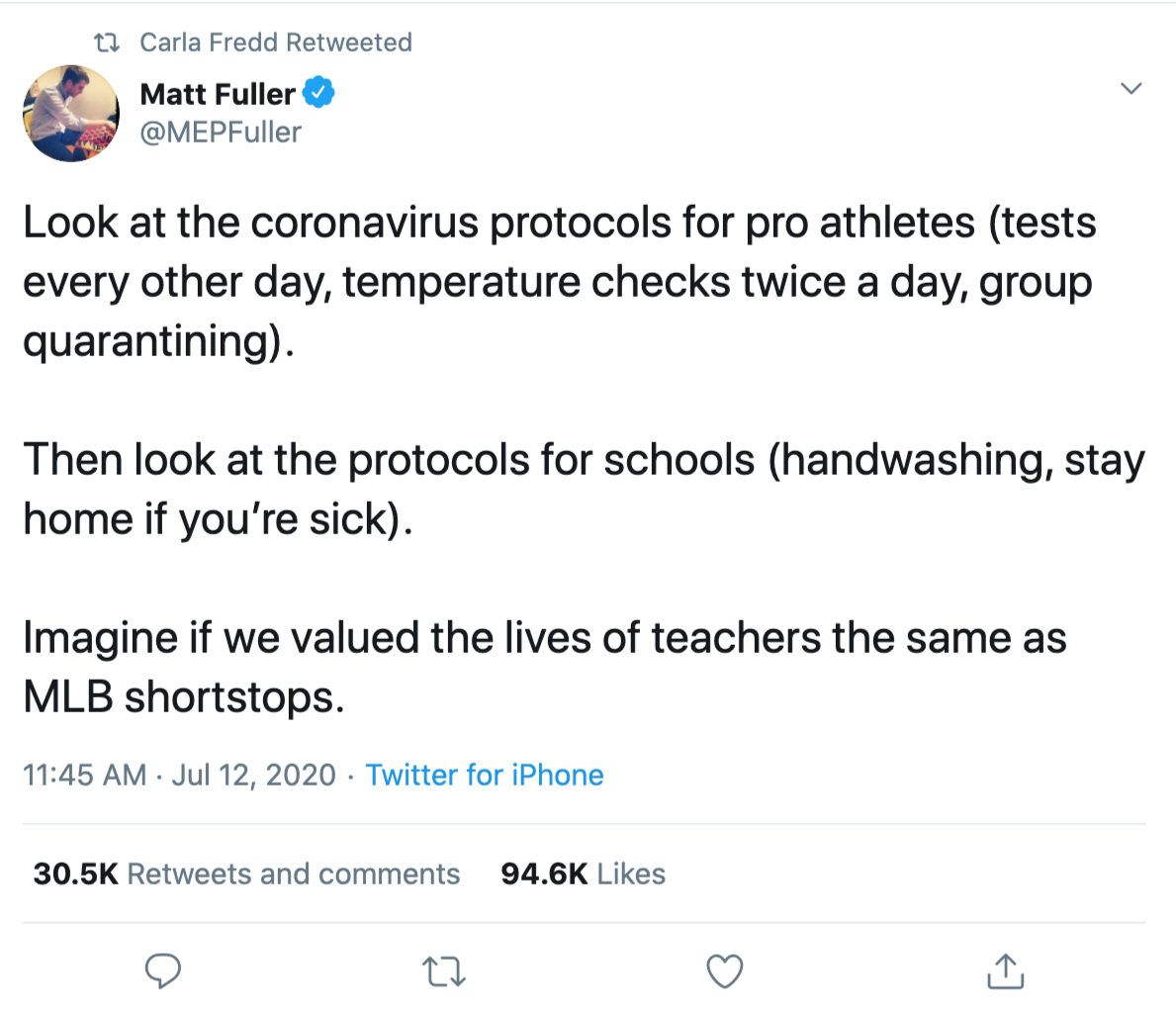Click the sentence about MLB shortstops
The width and height of the screenshot is (1176, 1009).
[x=544, y=667]
